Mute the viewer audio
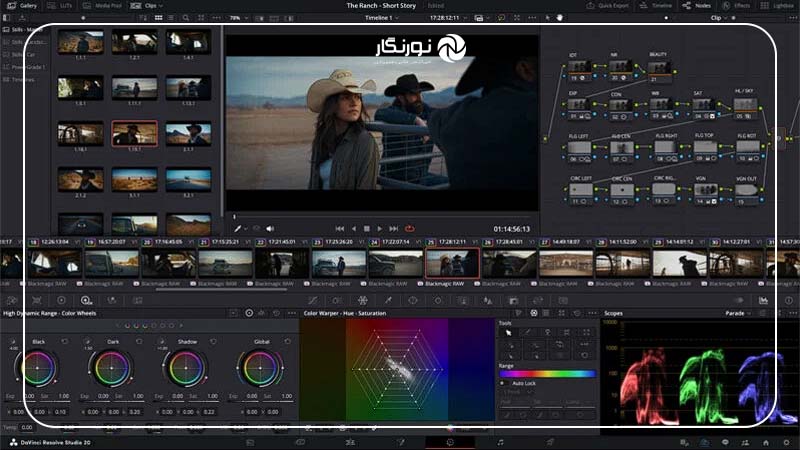Image resolution: width=800 pixels, height=450 pixels. [270, 229]
